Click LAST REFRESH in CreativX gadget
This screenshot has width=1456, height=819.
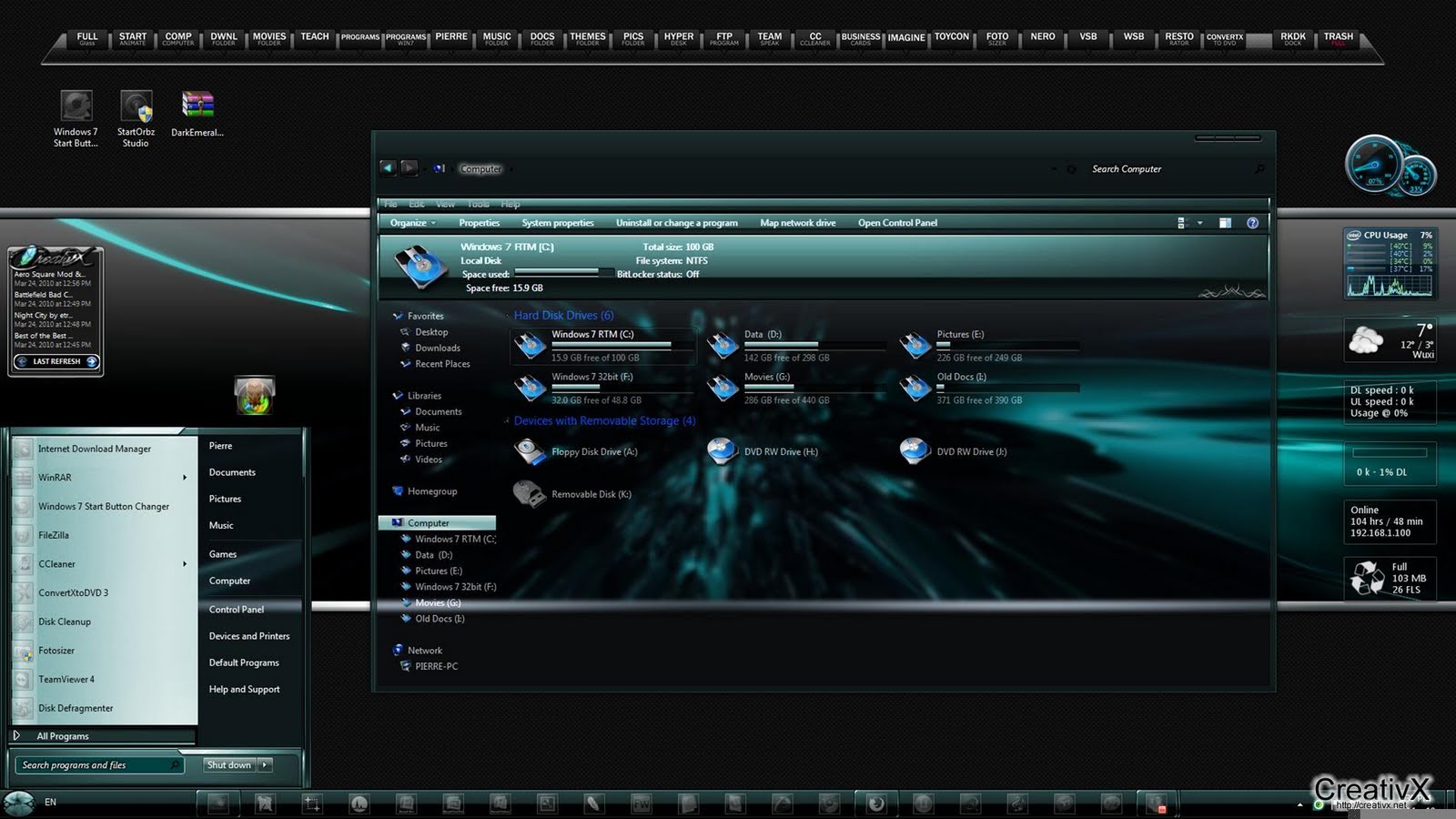click(56, 361)
